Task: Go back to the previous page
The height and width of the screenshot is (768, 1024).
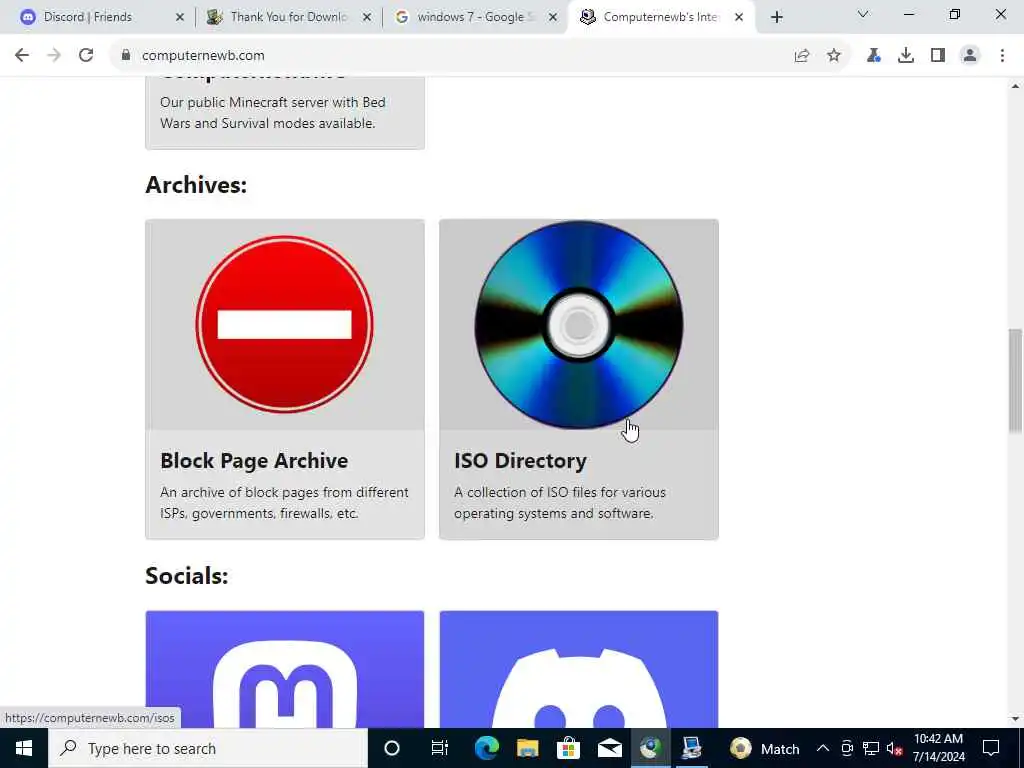Action: click(x=22, y=56)
